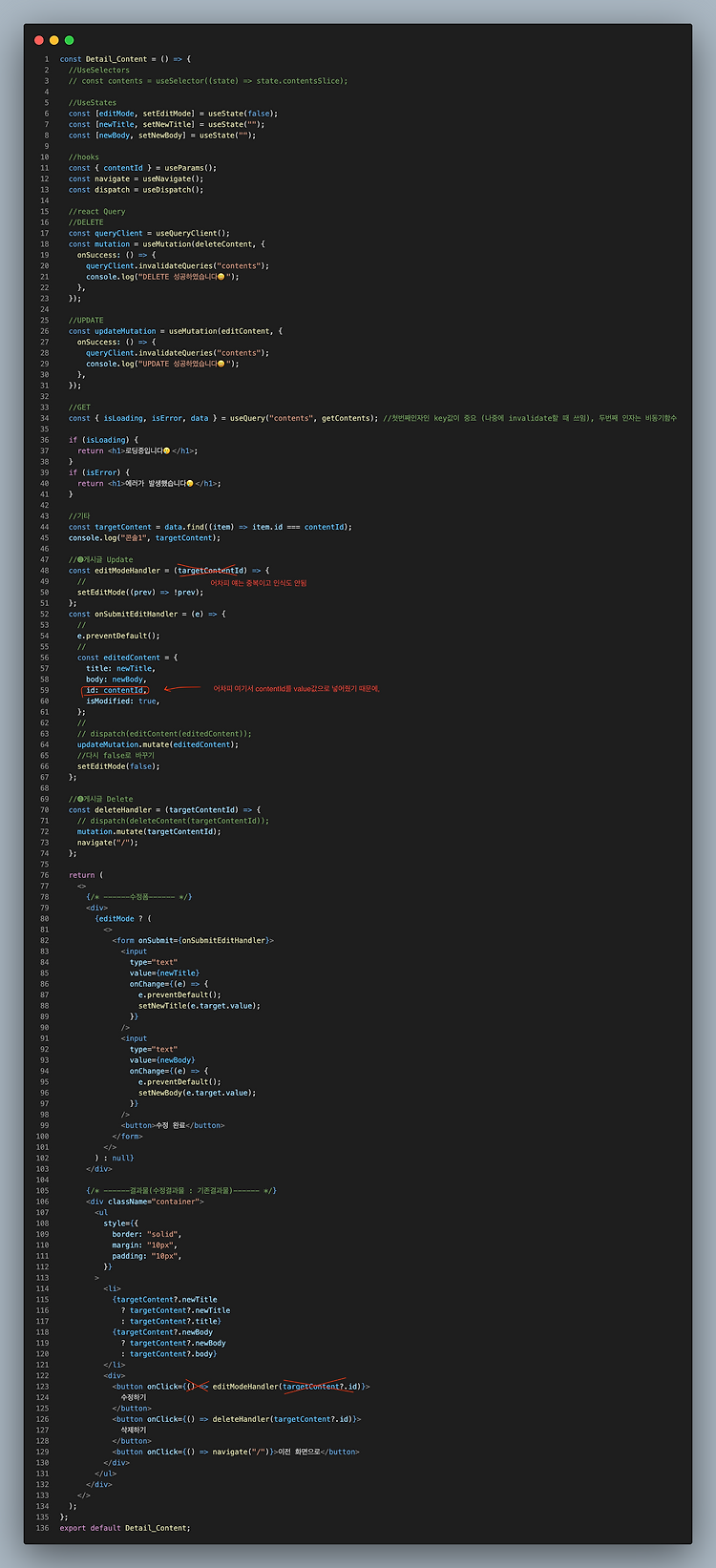Click the '//DELETE' comment line
Image resolution: width=716 pixels, height=1568 pixels.
point(86,222)
